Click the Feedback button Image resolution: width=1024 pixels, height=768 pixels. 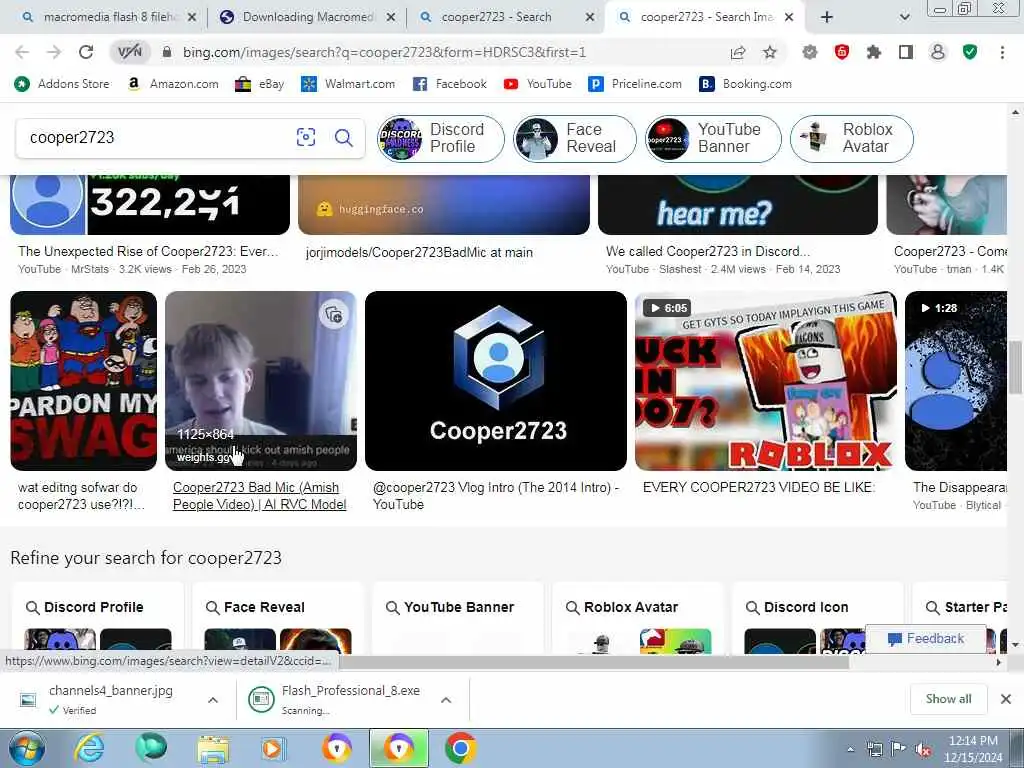tap(926, 639)
